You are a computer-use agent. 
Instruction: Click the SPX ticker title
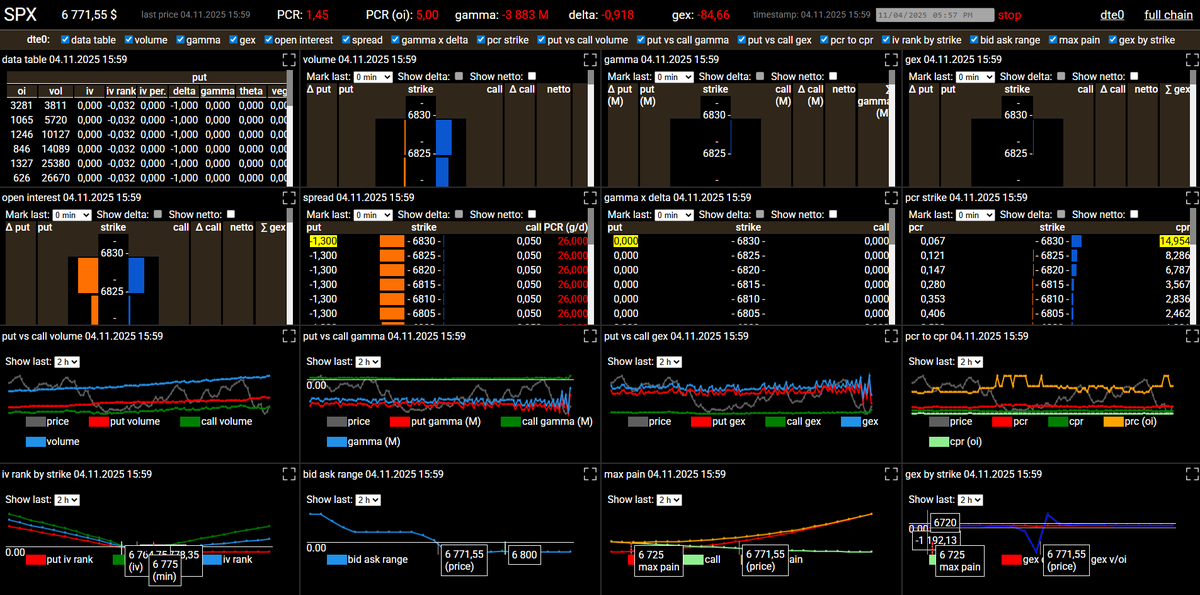coord(20,15)
